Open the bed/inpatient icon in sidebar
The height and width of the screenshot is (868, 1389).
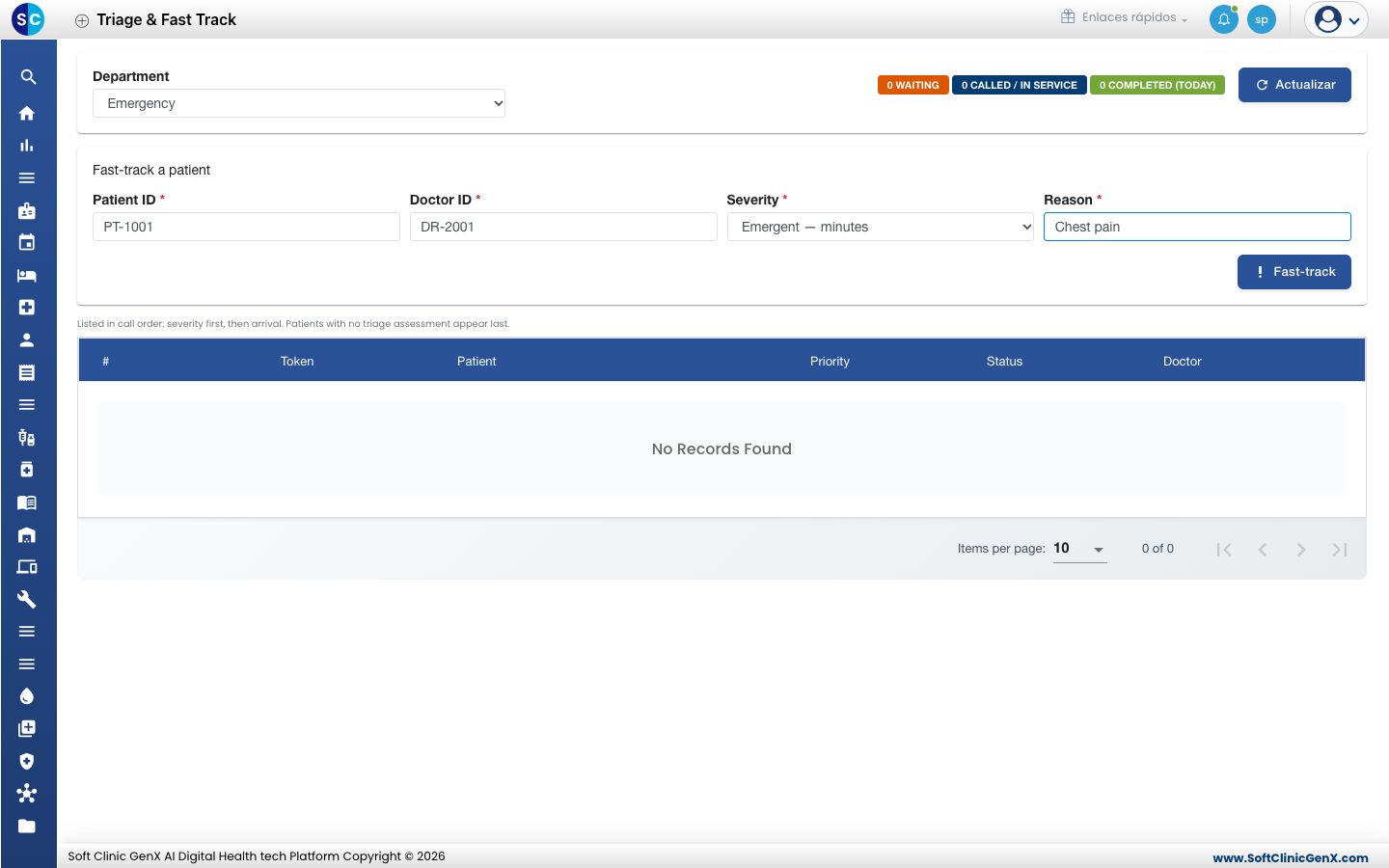(x=27, y=275)
